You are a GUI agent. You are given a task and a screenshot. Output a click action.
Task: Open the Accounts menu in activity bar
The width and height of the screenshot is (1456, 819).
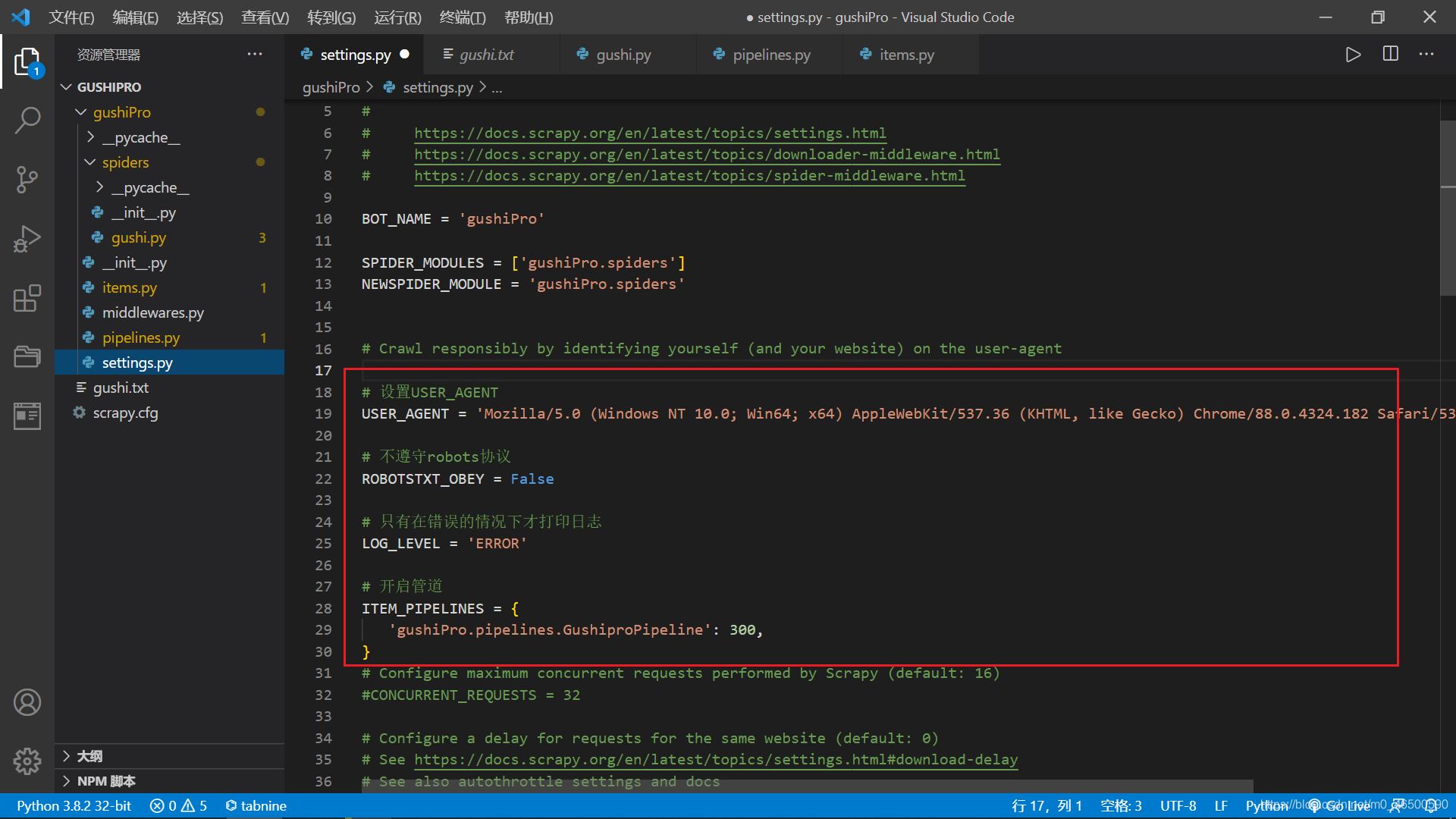[27, 702]
